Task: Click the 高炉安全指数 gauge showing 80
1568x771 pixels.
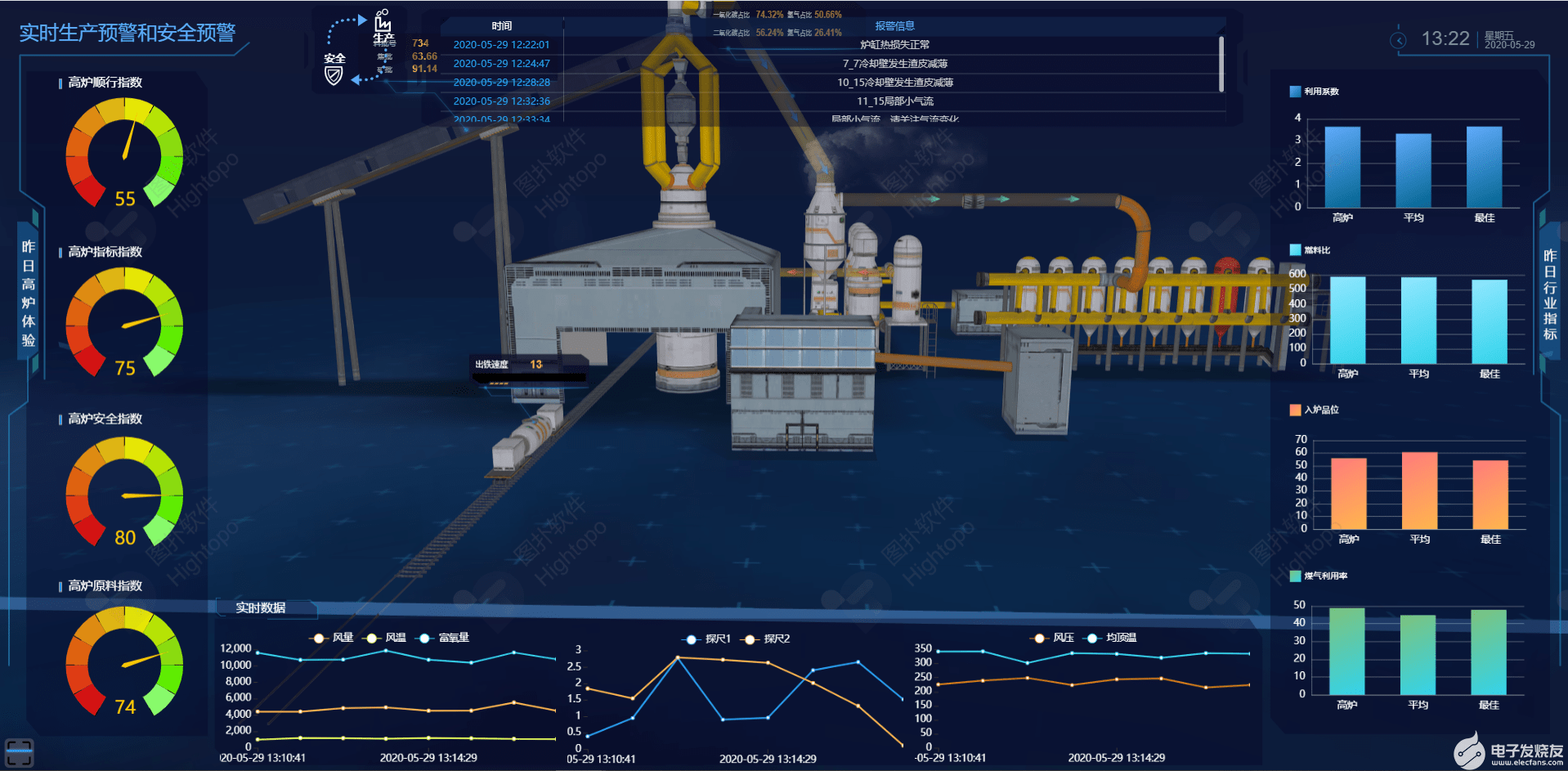Action: click(124, 491)
